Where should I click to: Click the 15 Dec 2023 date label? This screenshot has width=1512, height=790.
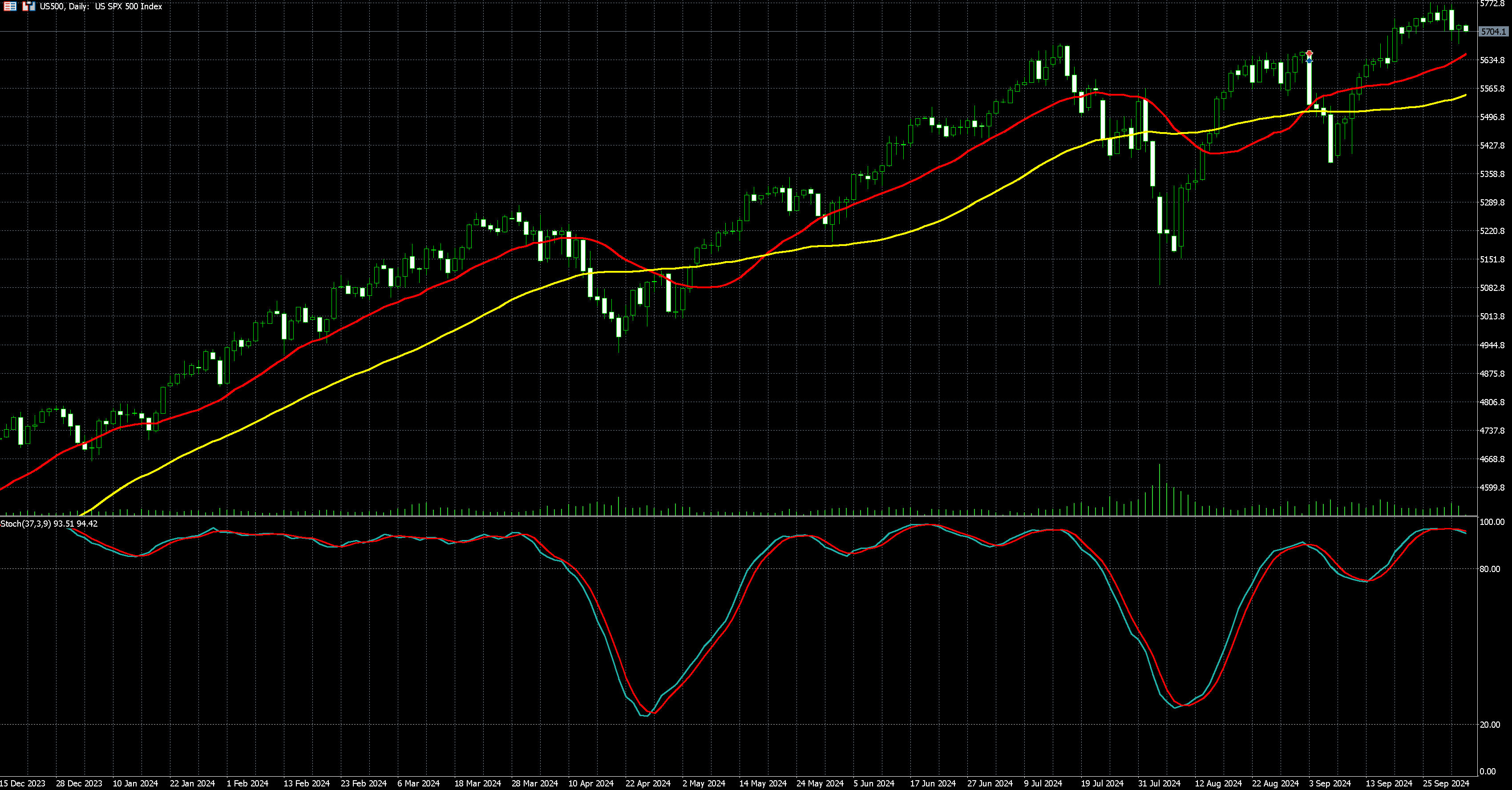(x=22, y=783)
